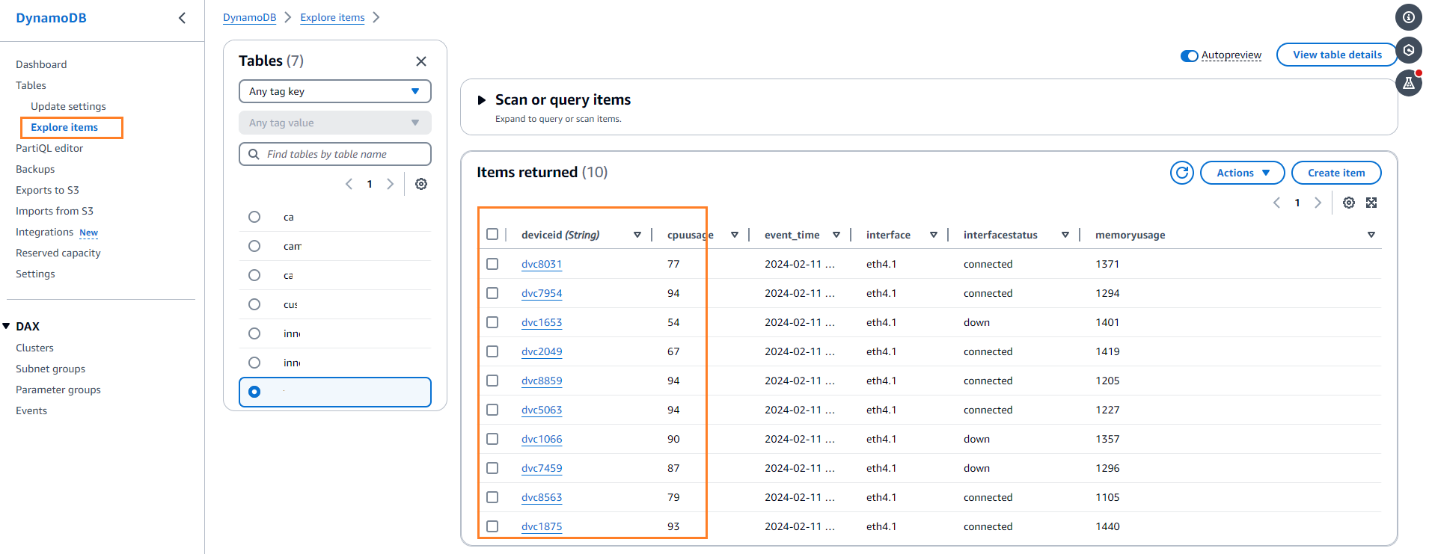Open DAX Clusters page
1429x554 pixels.
coord(35,348)
